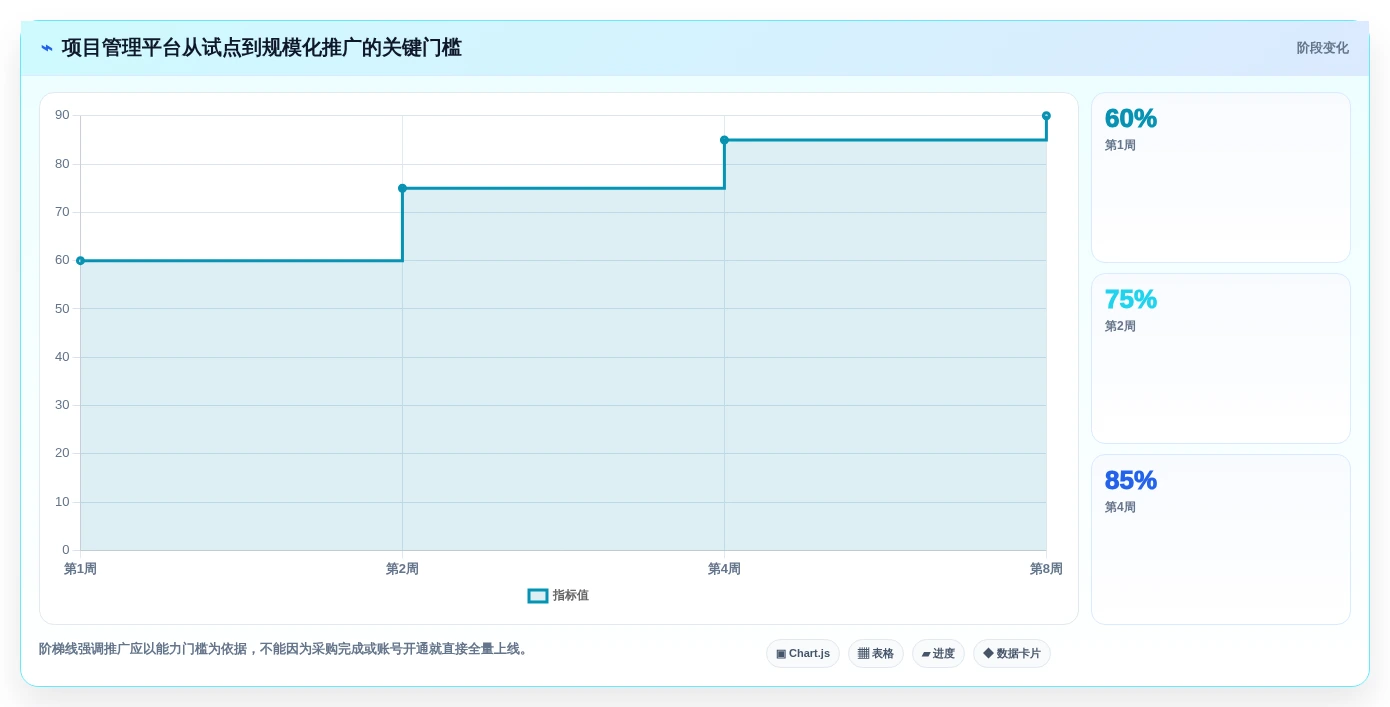Screen dimensions: 1390x707
Task: Select the Chart.js tag chip
Action: [803, 654]
